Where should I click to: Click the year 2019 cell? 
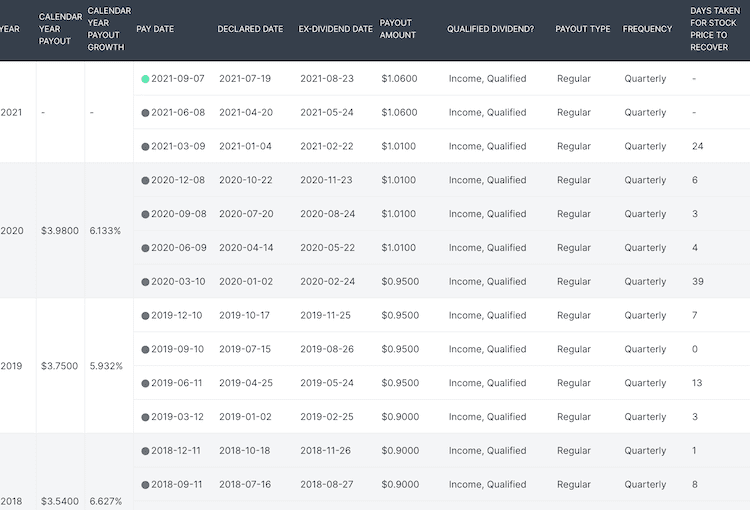tap(11, 366)
